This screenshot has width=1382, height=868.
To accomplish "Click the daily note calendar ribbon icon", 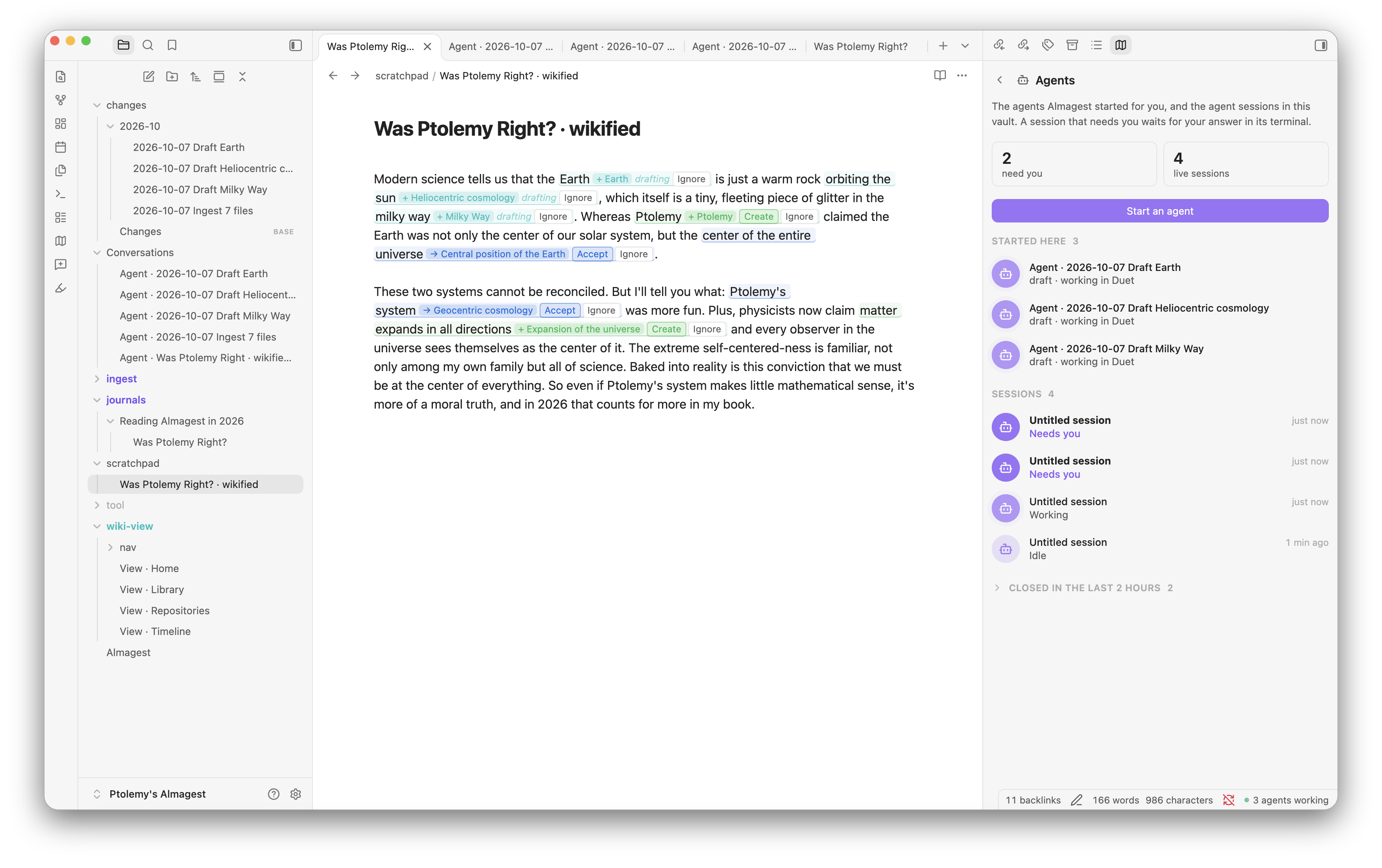I will (60, 147).
